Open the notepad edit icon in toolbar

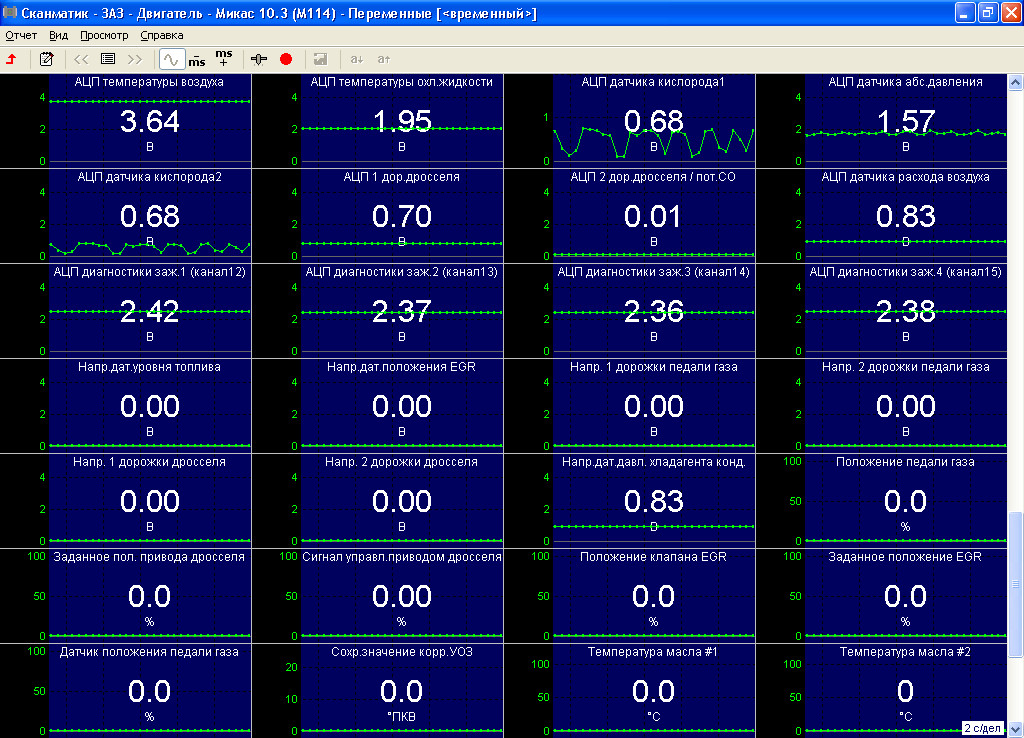46,59
